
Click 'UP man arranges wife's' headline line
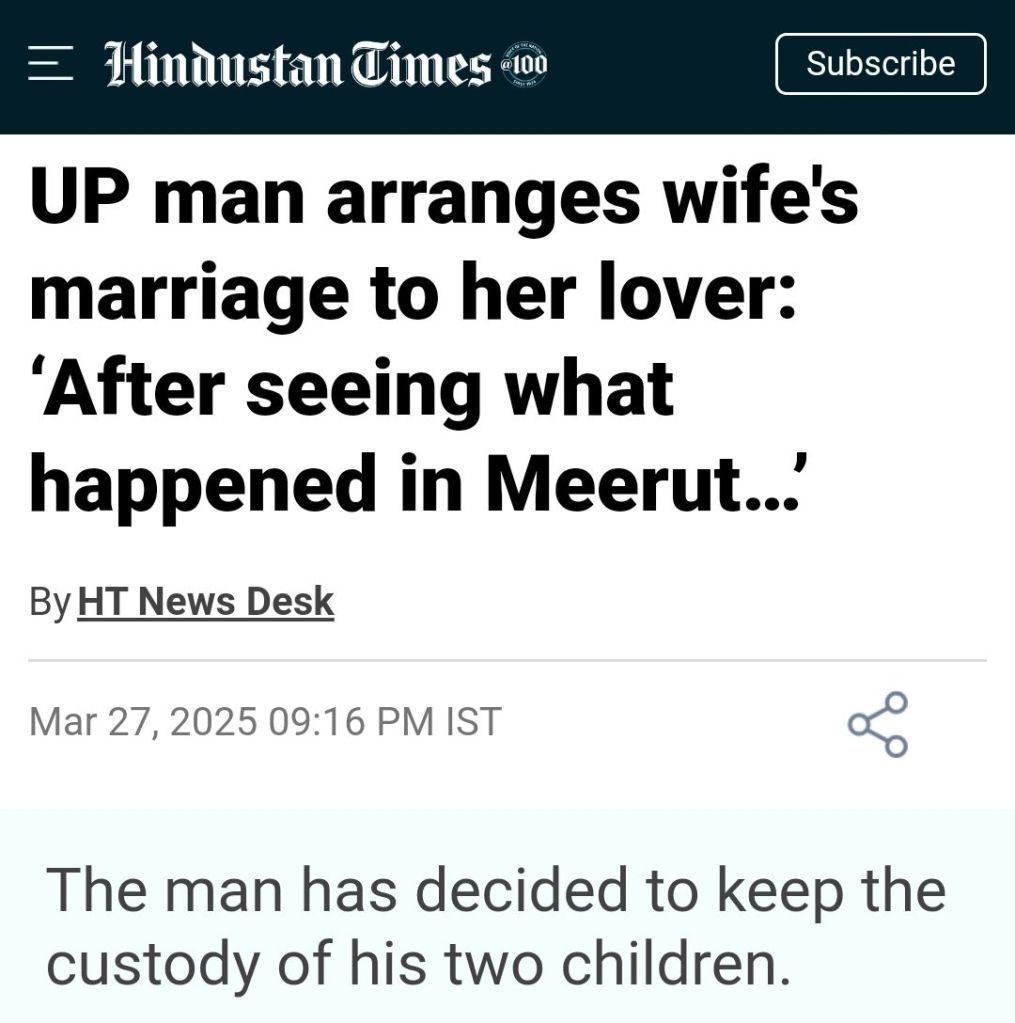pos(444,197)
